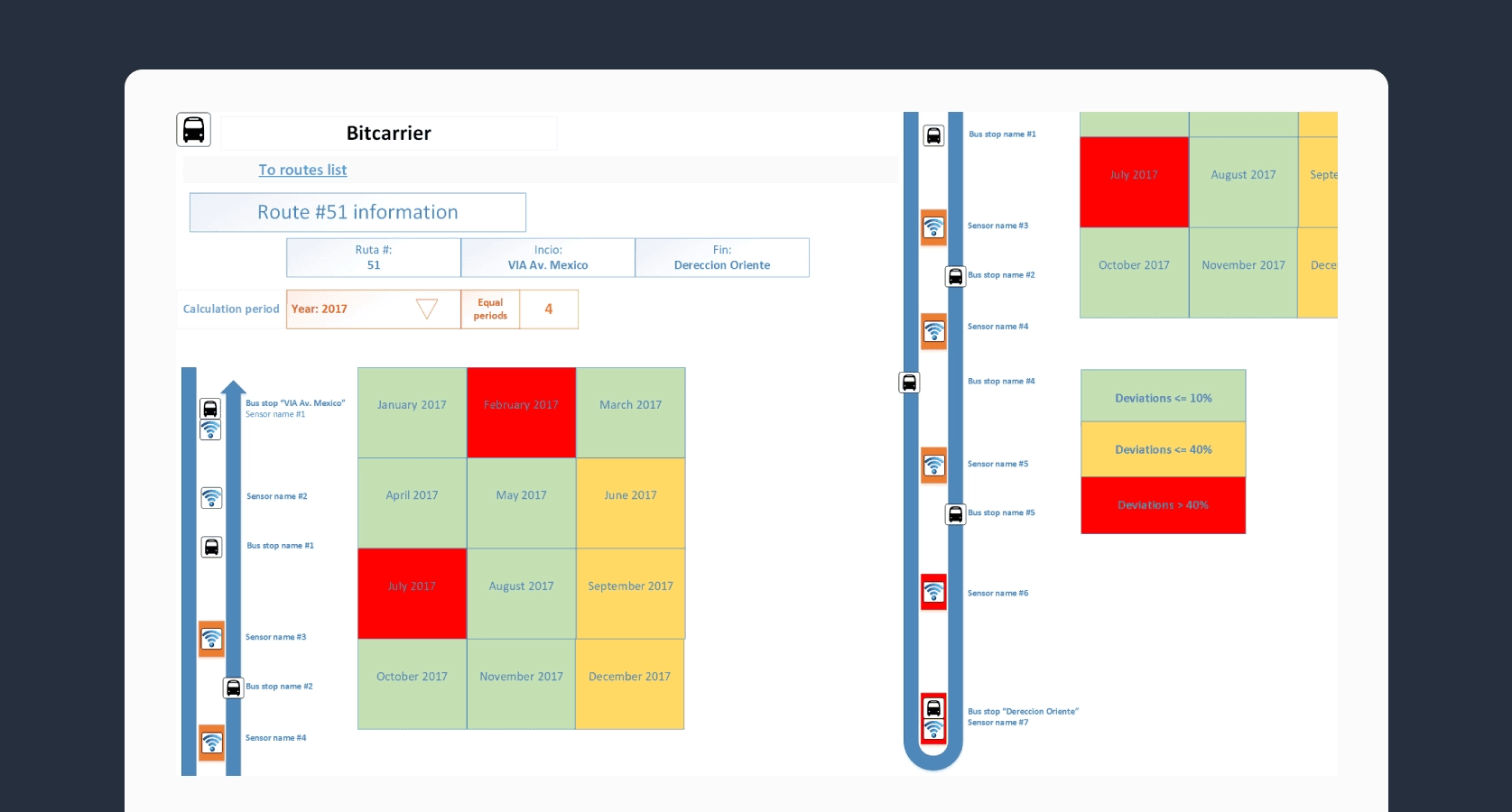The height and width of the screenshot is (812, 1512).
Task: Click the red February 2017 cell
Action: (x=521, y=412)
